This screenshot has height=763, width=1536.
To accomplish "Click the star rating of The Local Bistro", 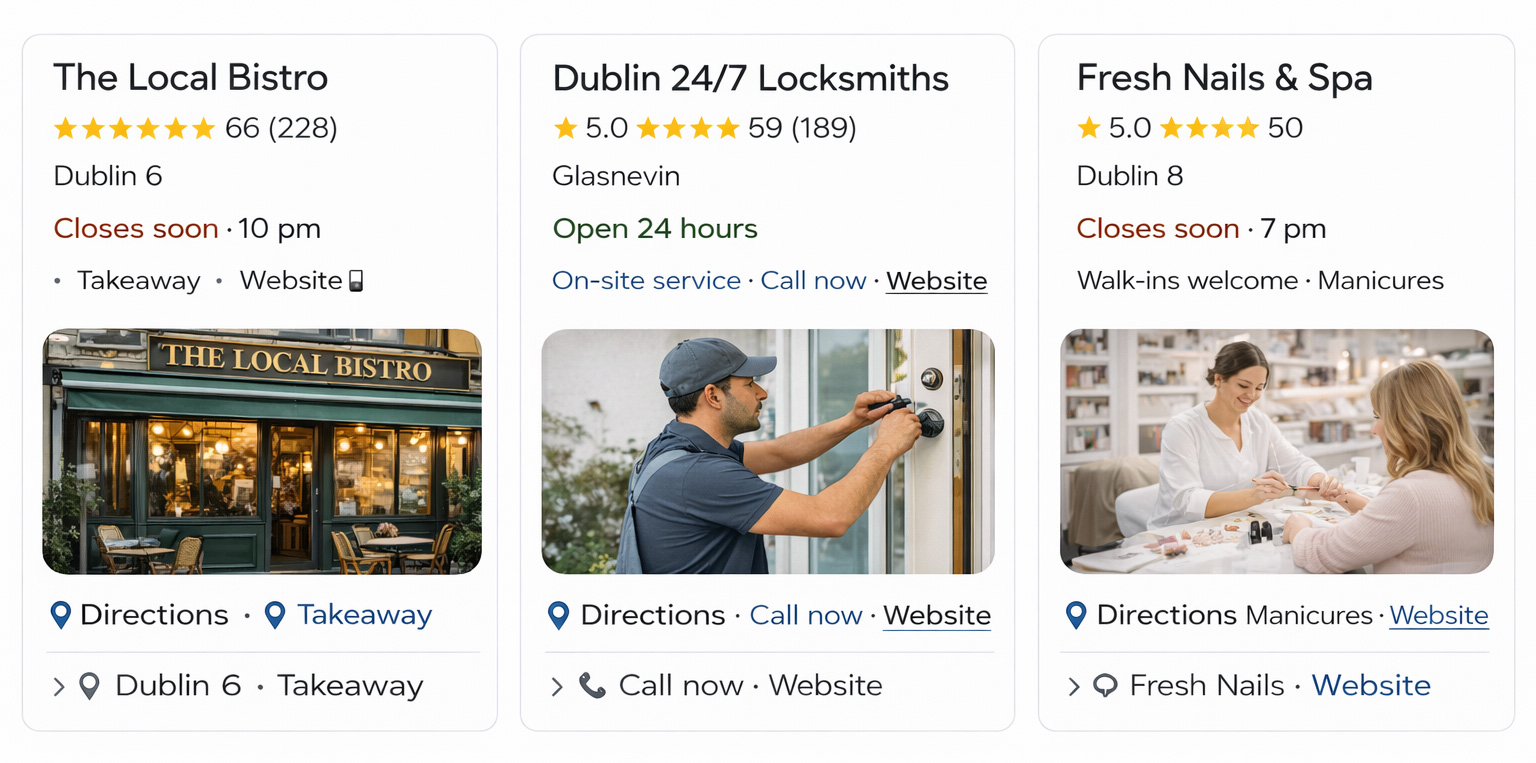I will [134, 128].
